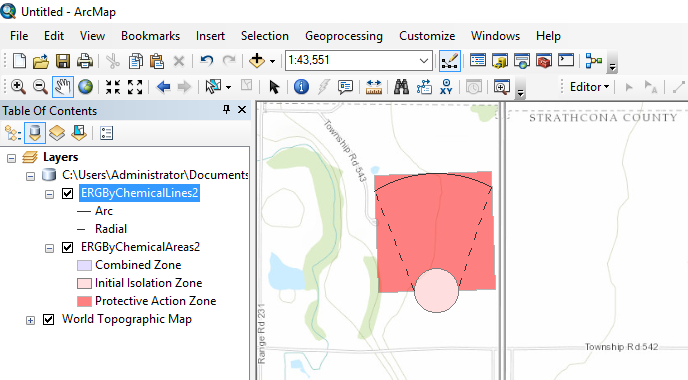Image resolution: width=688 pixels, height=380 pixels.
Task: Open the map scale dropdown
Action: pyautogui.click(x=423, y=61)
